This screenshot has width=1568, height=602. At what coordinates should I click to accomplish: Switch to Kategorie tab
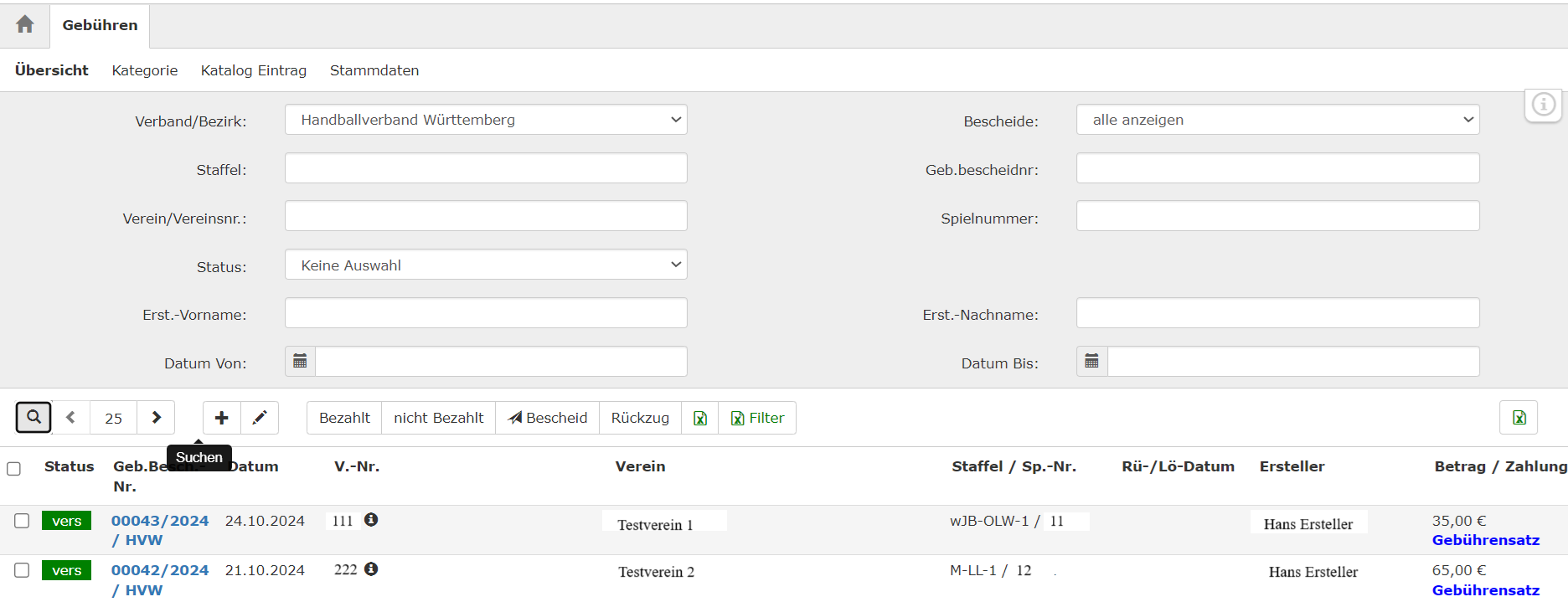(x=145, y=70)
